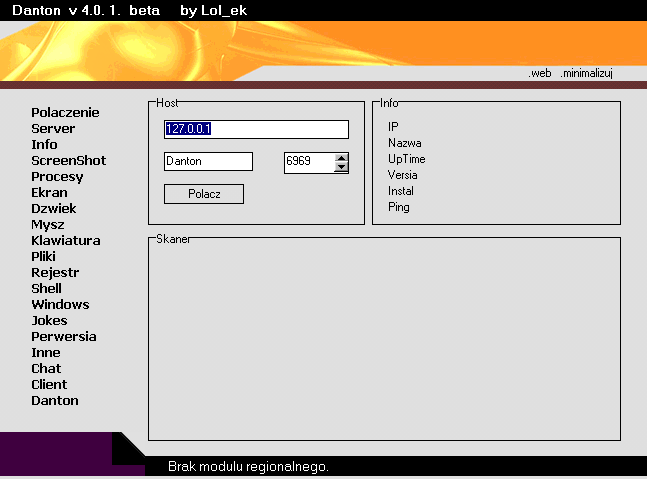Open the Jokes menu item
This screenshot has width=647, height=479.
49,321
